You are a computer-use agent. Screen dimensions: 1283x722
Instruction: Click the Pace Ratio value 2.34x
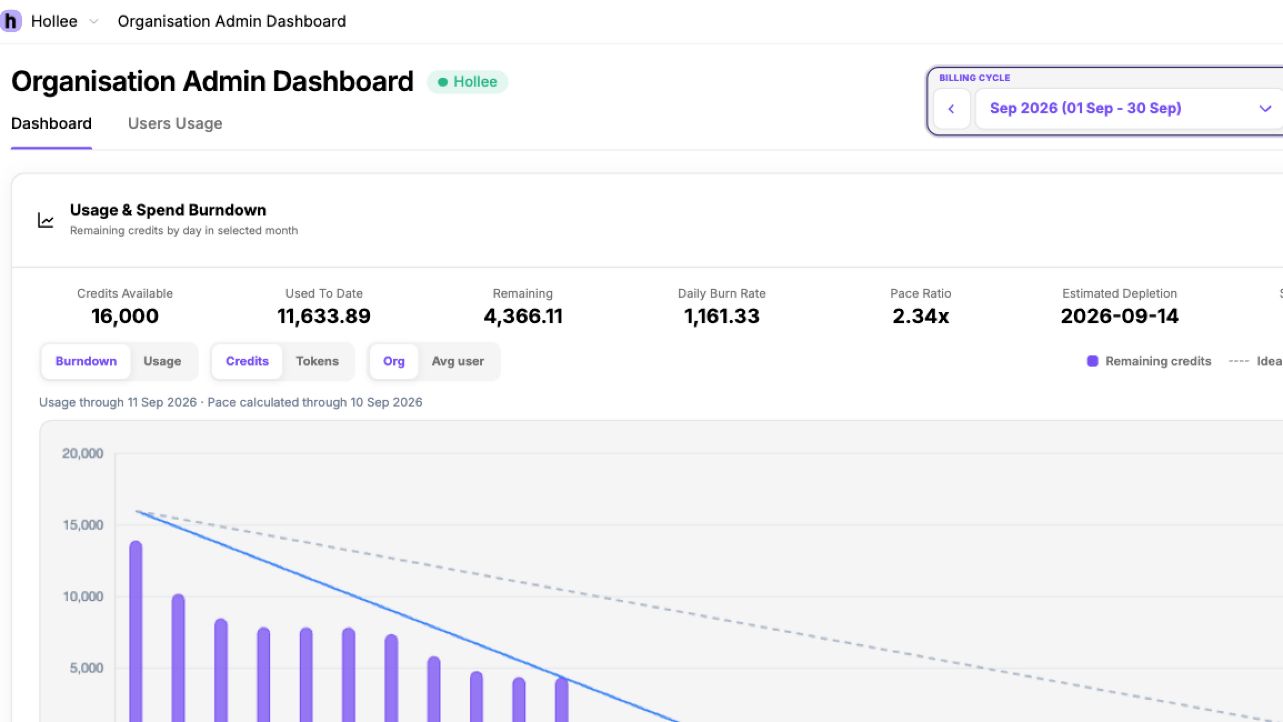(921, 317)
